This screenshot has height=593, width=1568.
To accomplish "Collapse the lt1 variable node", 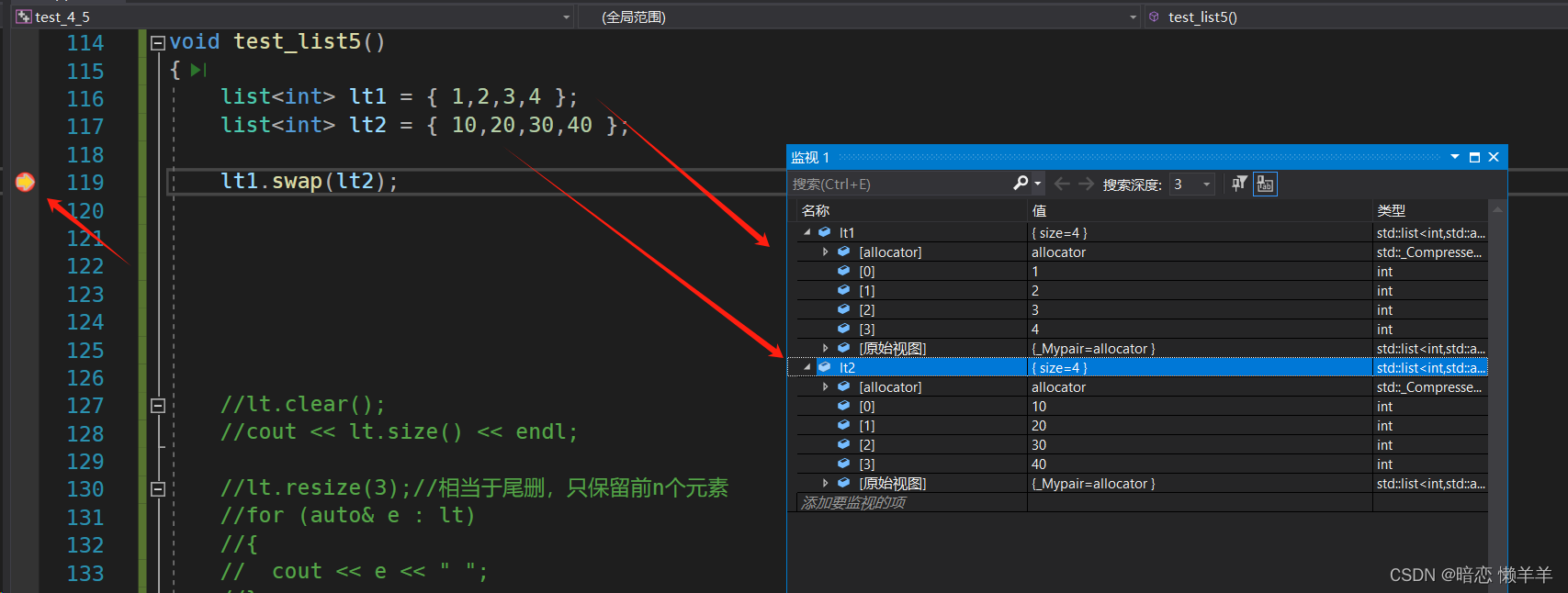I will tap(807, 232).
